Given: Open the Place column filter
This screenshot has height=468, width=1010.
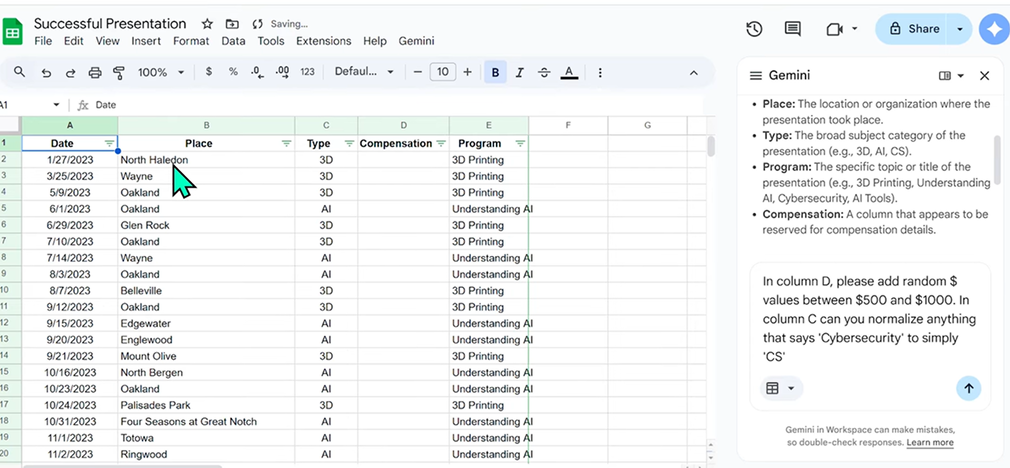Looking at the screenshot, I should pos(287,144).
